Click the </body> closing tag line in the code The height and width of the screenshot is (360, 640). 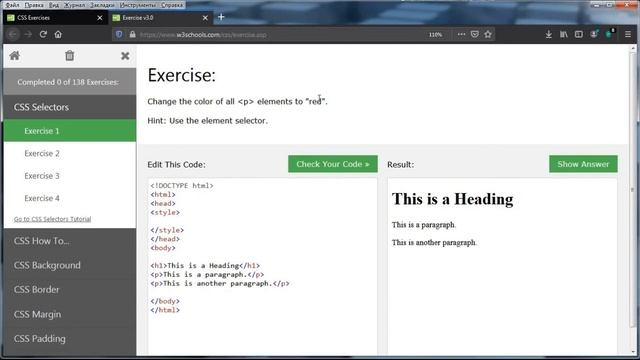[x=165, y=301]
